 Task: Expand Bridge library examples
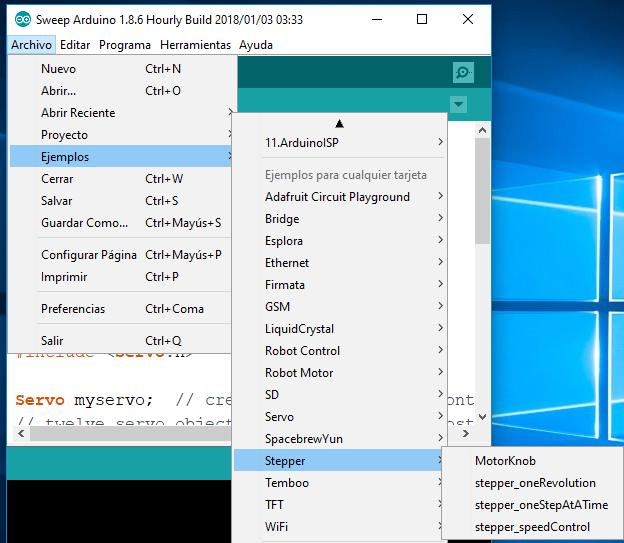(x=339, y=219)
